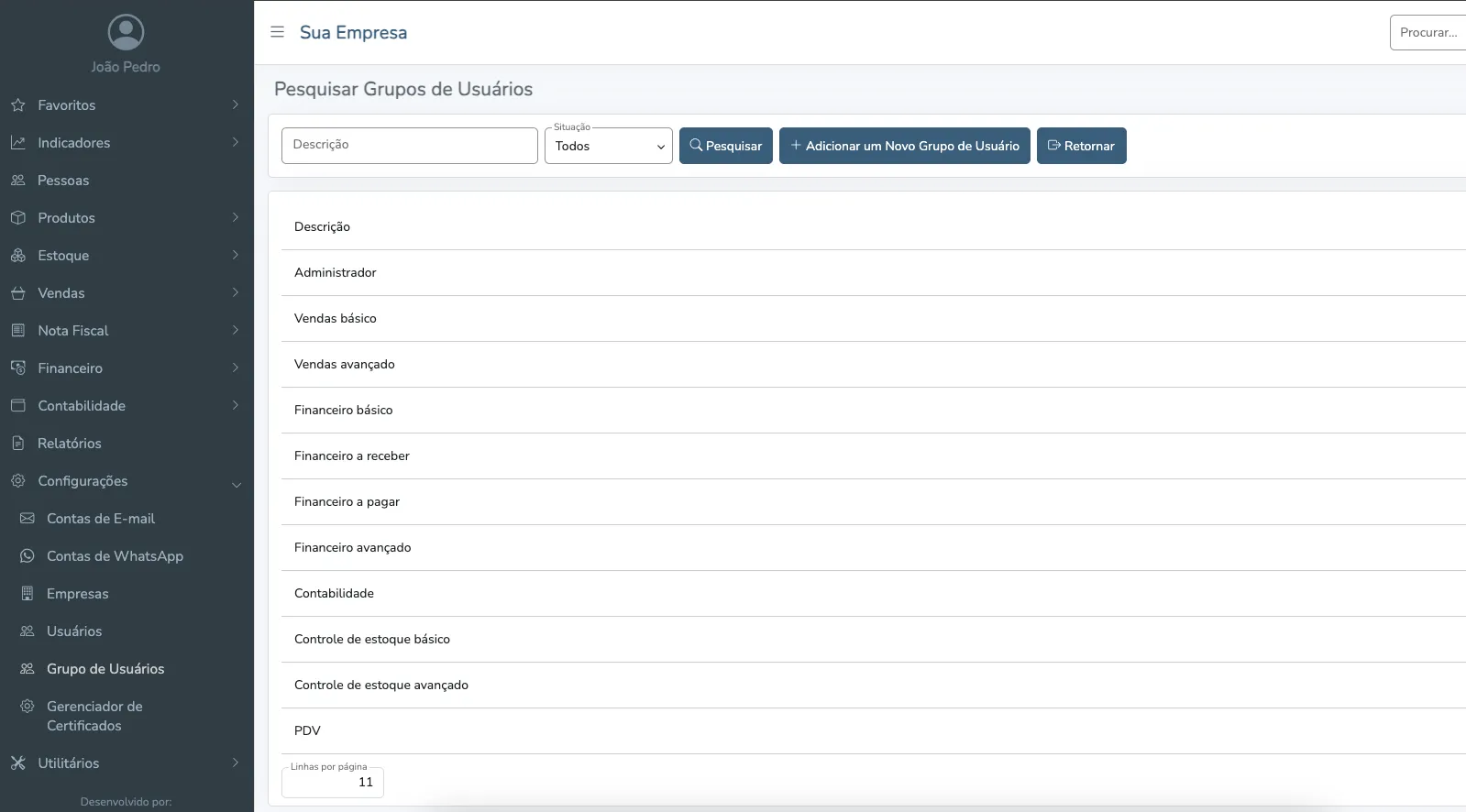The height and width of the screenshot is (812, 1466).
Task: Click the Empresas building icon
Action: (28, 594)
